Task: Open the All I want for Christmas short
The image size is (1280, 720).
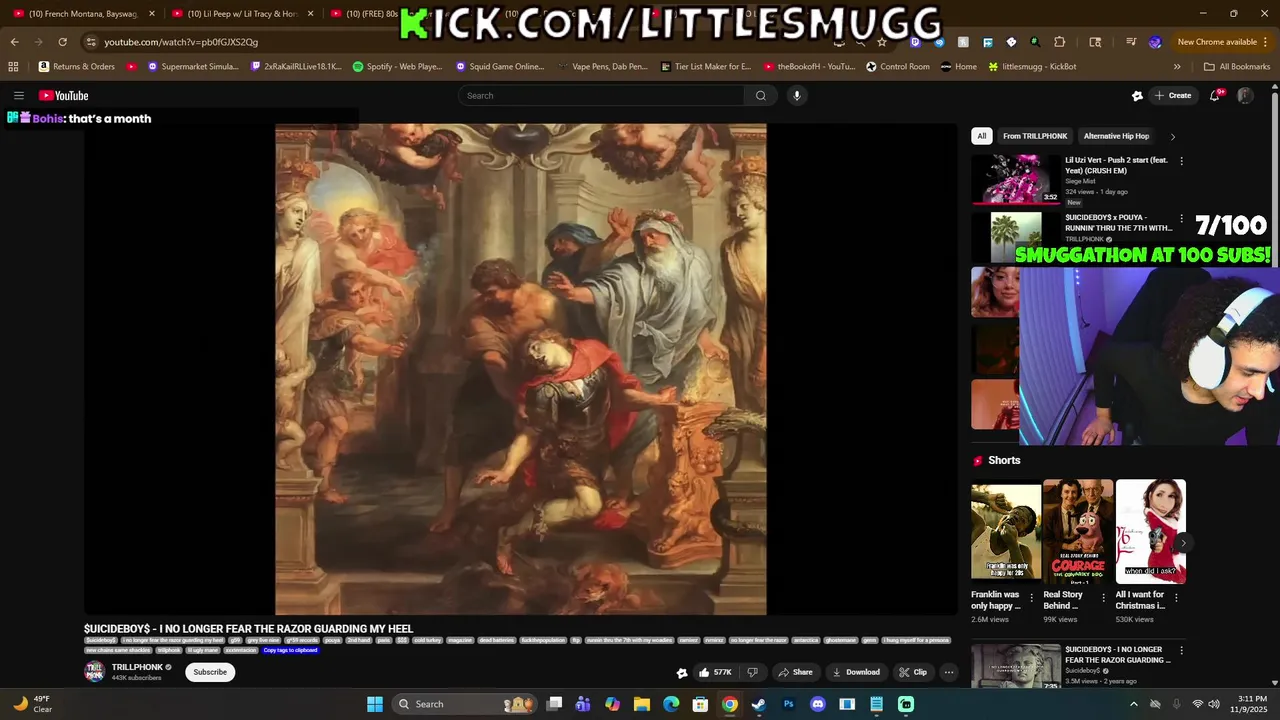Action: coord(1151,532)
